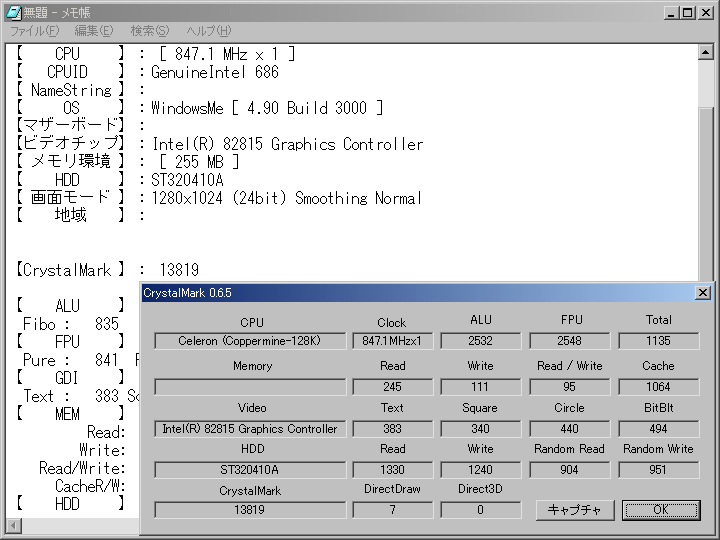
Task: Click the Read/Write: label in Notepad
Action: 82,468
